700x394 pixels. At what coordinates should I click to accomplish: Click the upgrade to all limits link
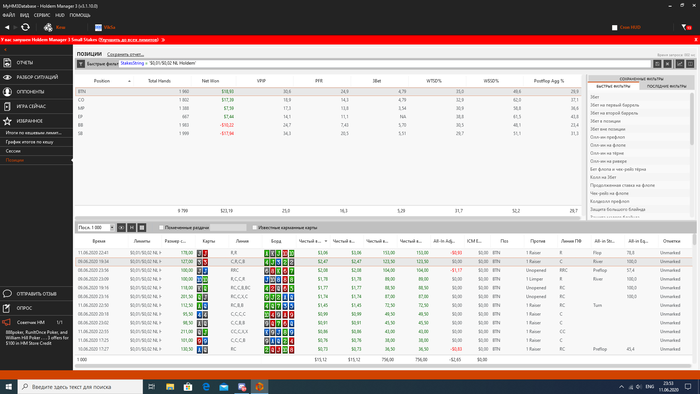pyautogui.click(x=129, y=40)
